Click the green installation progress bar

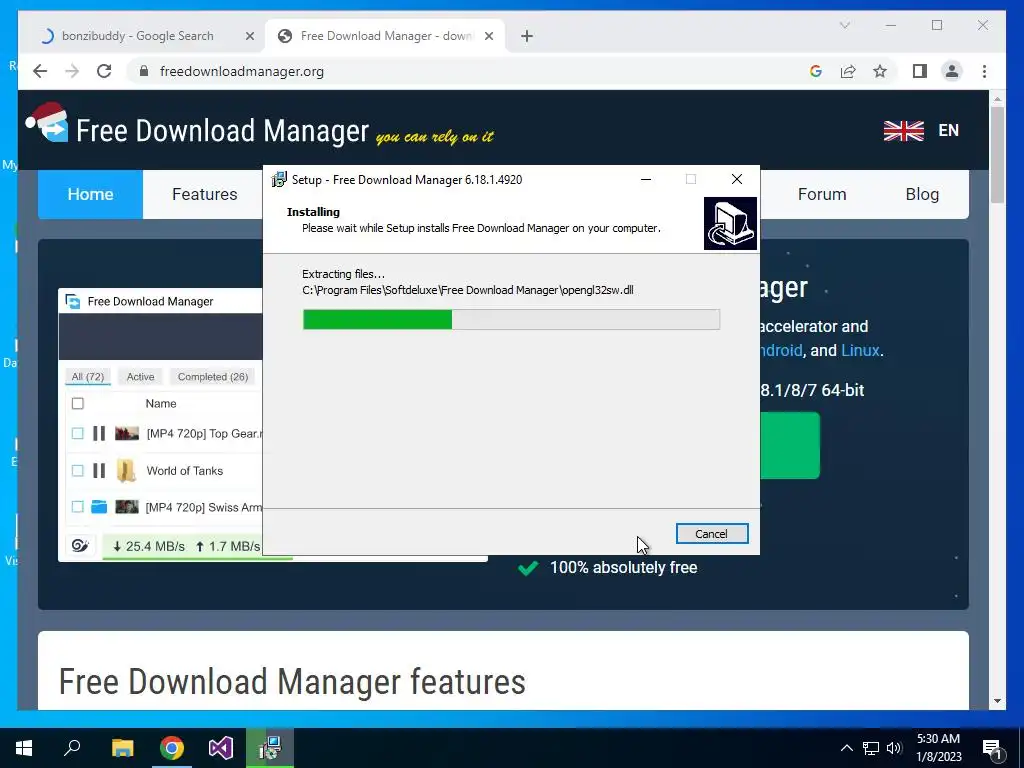[x=377, y=319]
